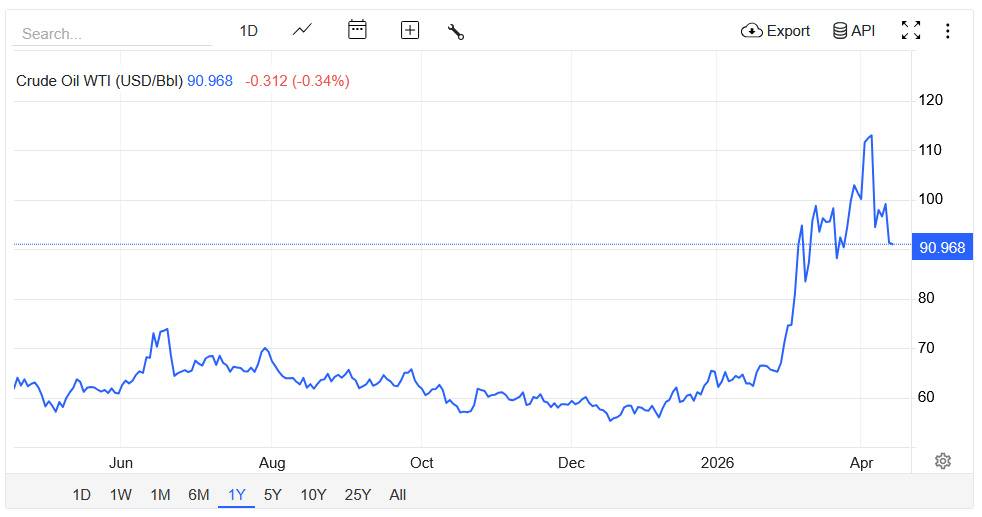Select the 25Y time range tab
The height and width of the screenshot is (517, 982).
(358, 495)
